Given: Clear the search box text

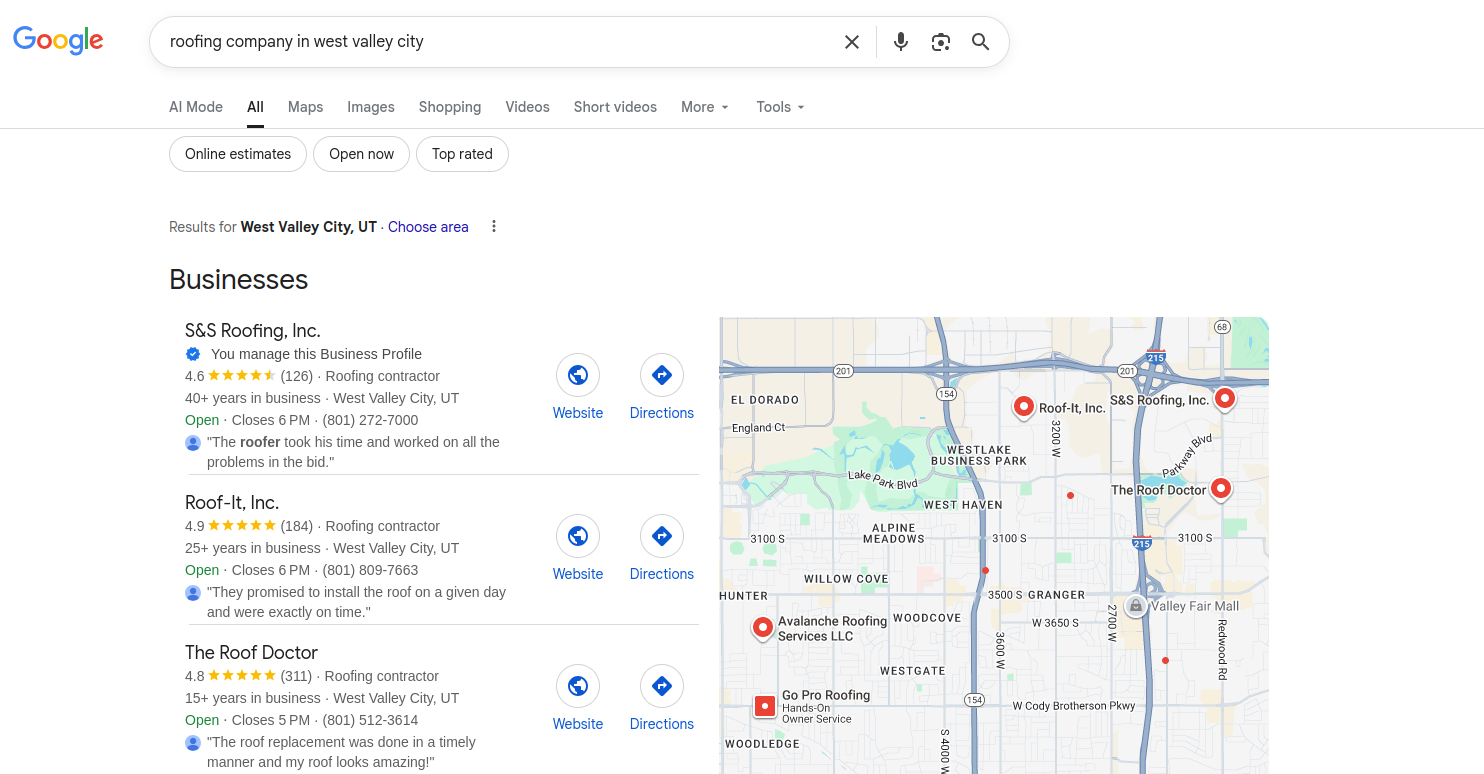Looking at the screenshot, I should click(x=851, y=42).
